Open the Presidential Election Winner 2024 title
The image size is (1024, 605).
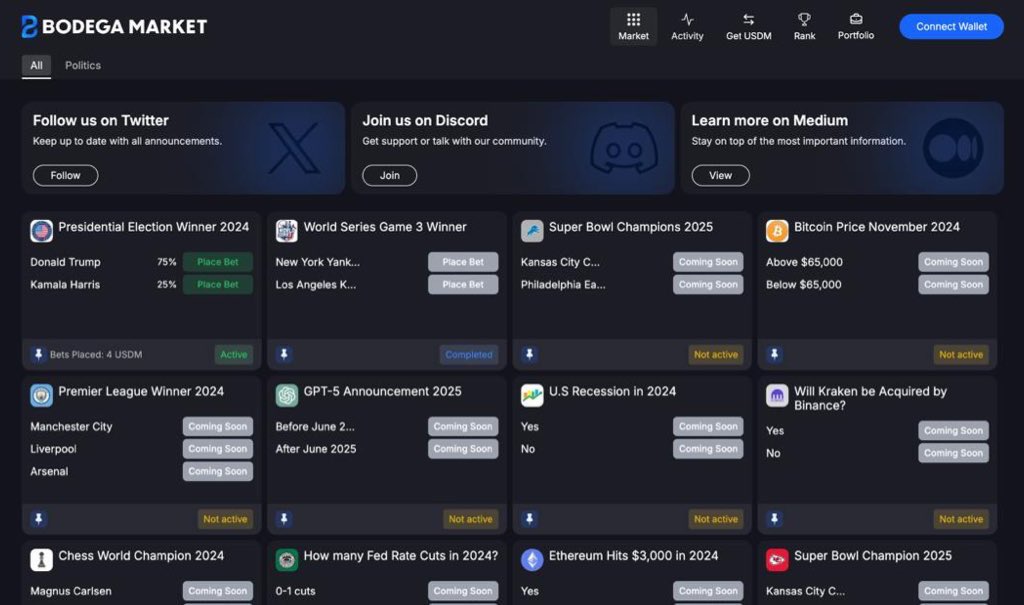(x=153, y=227)
